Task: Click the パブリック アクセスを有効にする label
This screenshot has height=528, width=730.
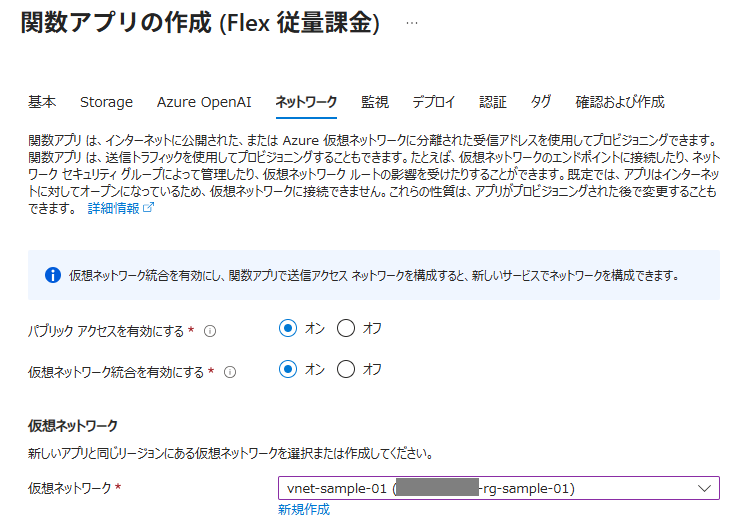Action: [x=106, y=331]
